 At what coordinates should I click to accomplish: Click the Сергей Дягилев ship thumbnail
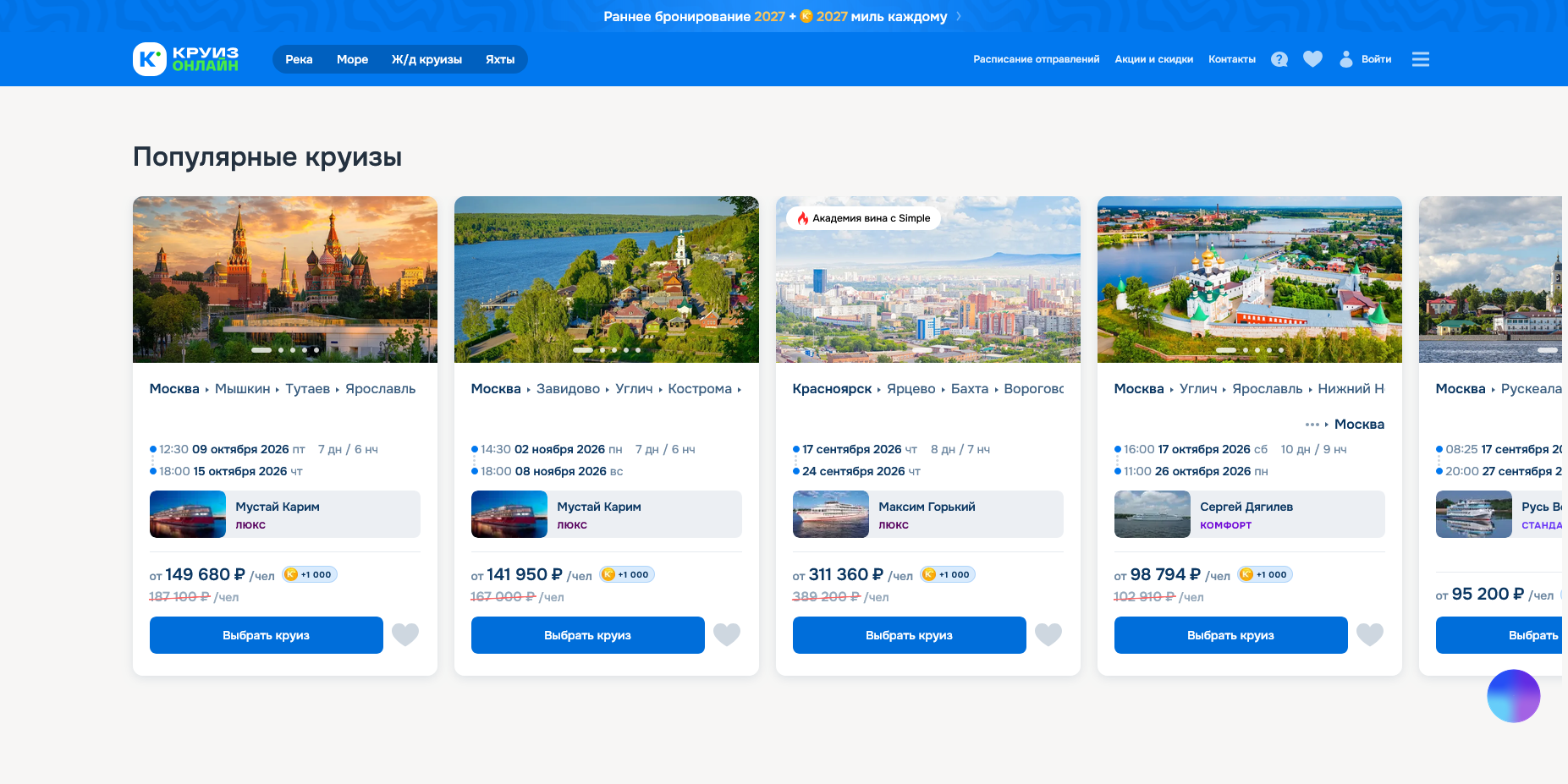(x=1153, y=514)
